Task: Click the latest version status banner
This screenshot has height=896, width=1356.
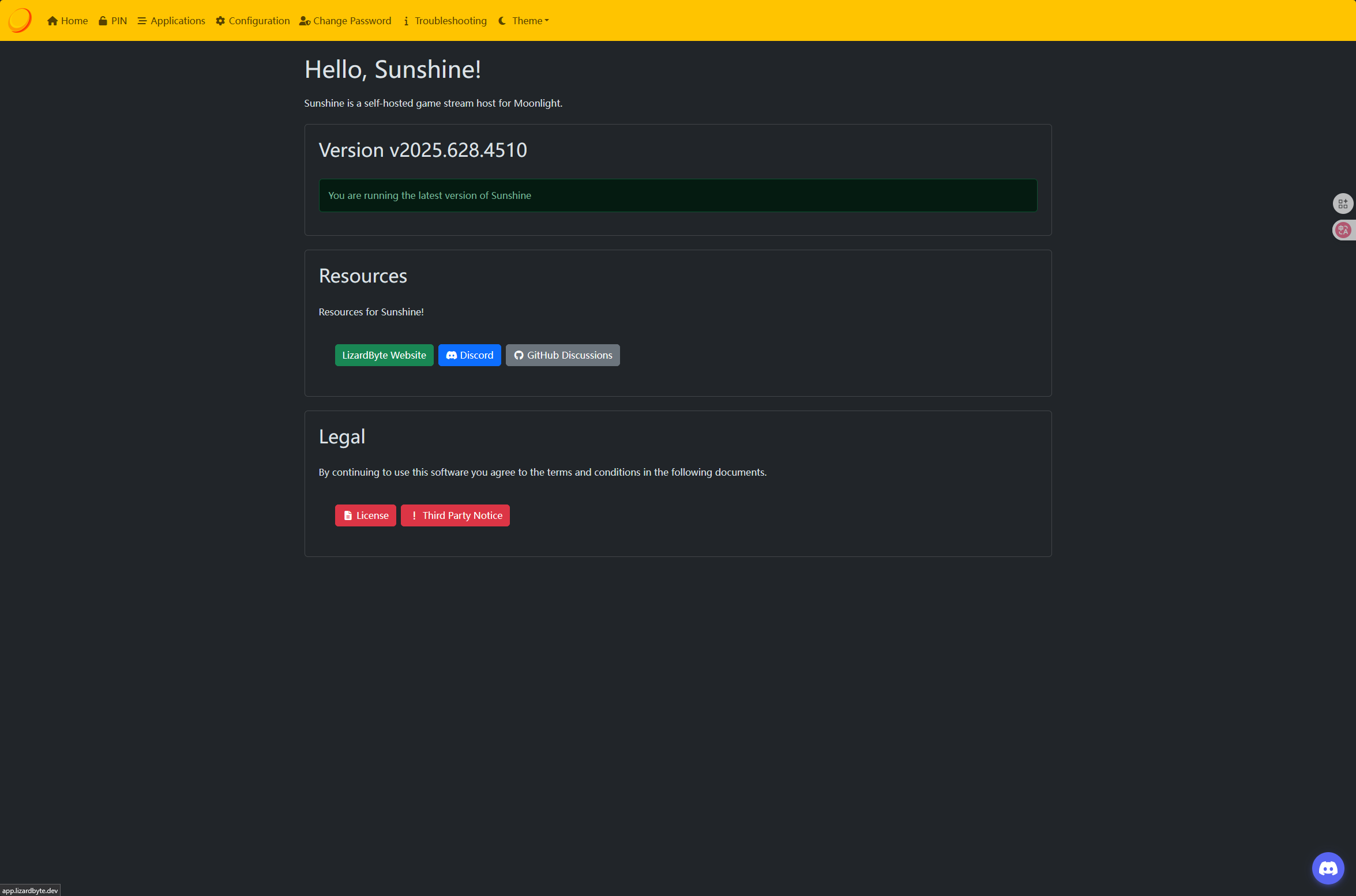Action: tap(678, 195)
